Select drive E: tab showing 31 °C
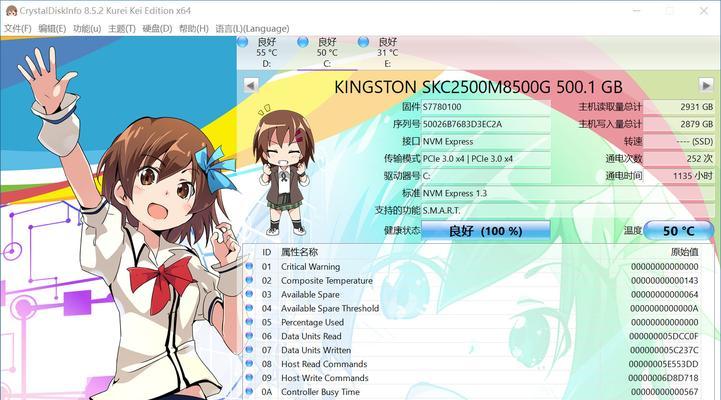721x400 pixels. point(388,52)
